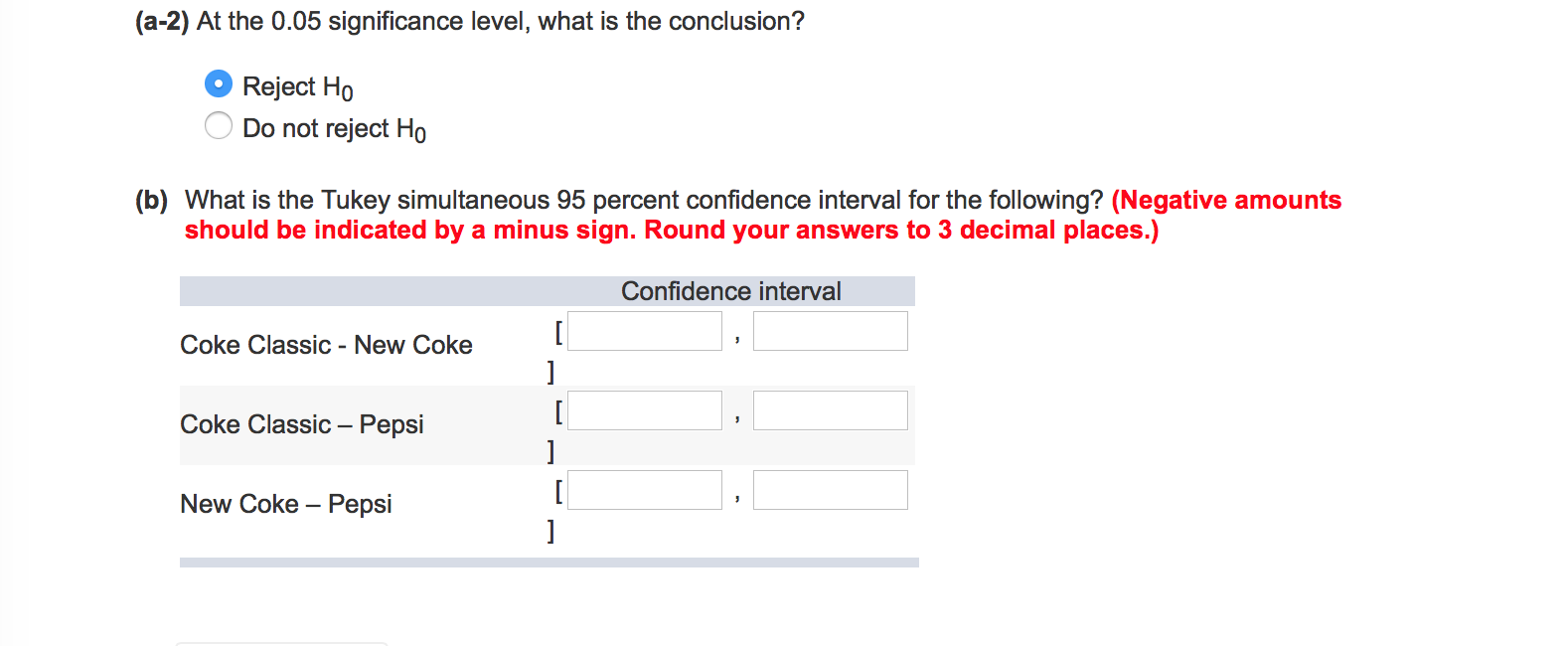The image size is (1568, 646).
Task: Click upper bound field for Coke Classic - New Coke
Action: pos(830,331)
